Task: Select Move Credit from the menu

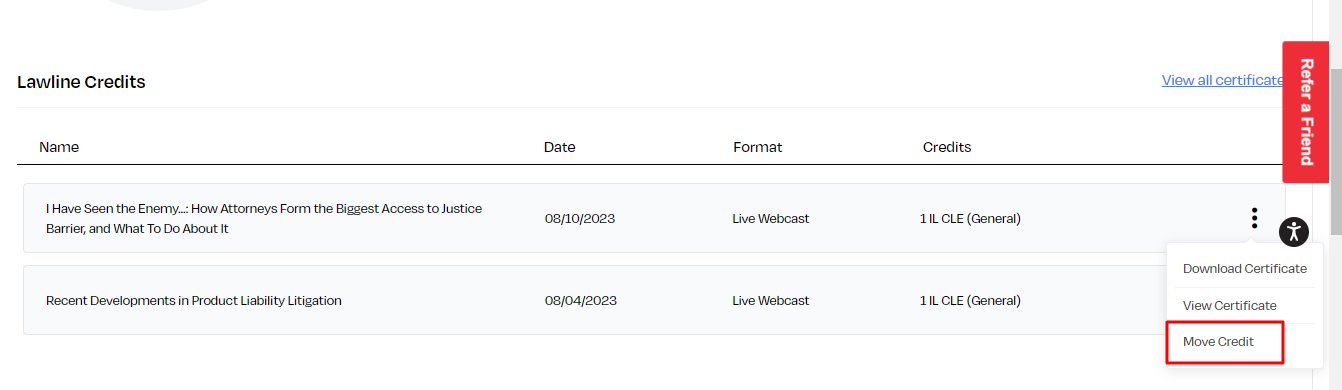Action: (1218, 342)
